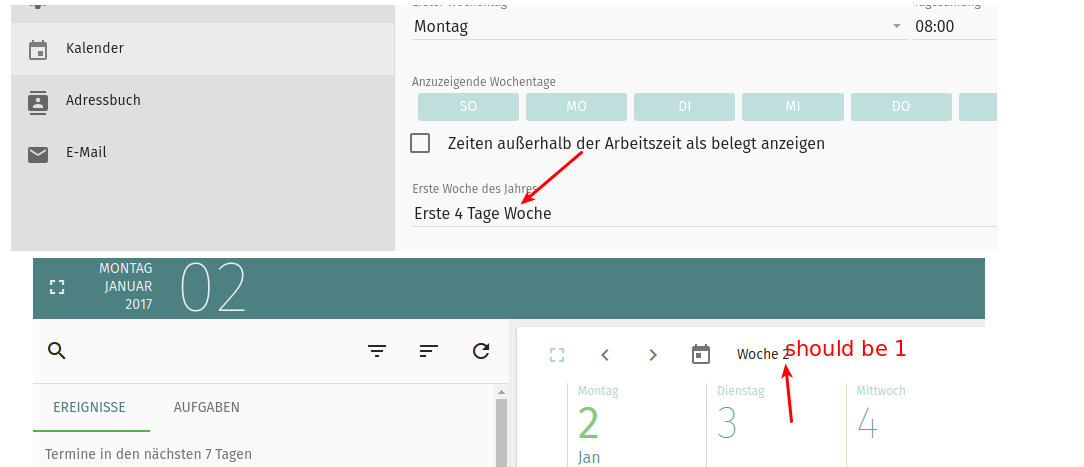Screen dimensions: 1084x467
Task: Click the search magnifier icon
Action: (57, 350)
